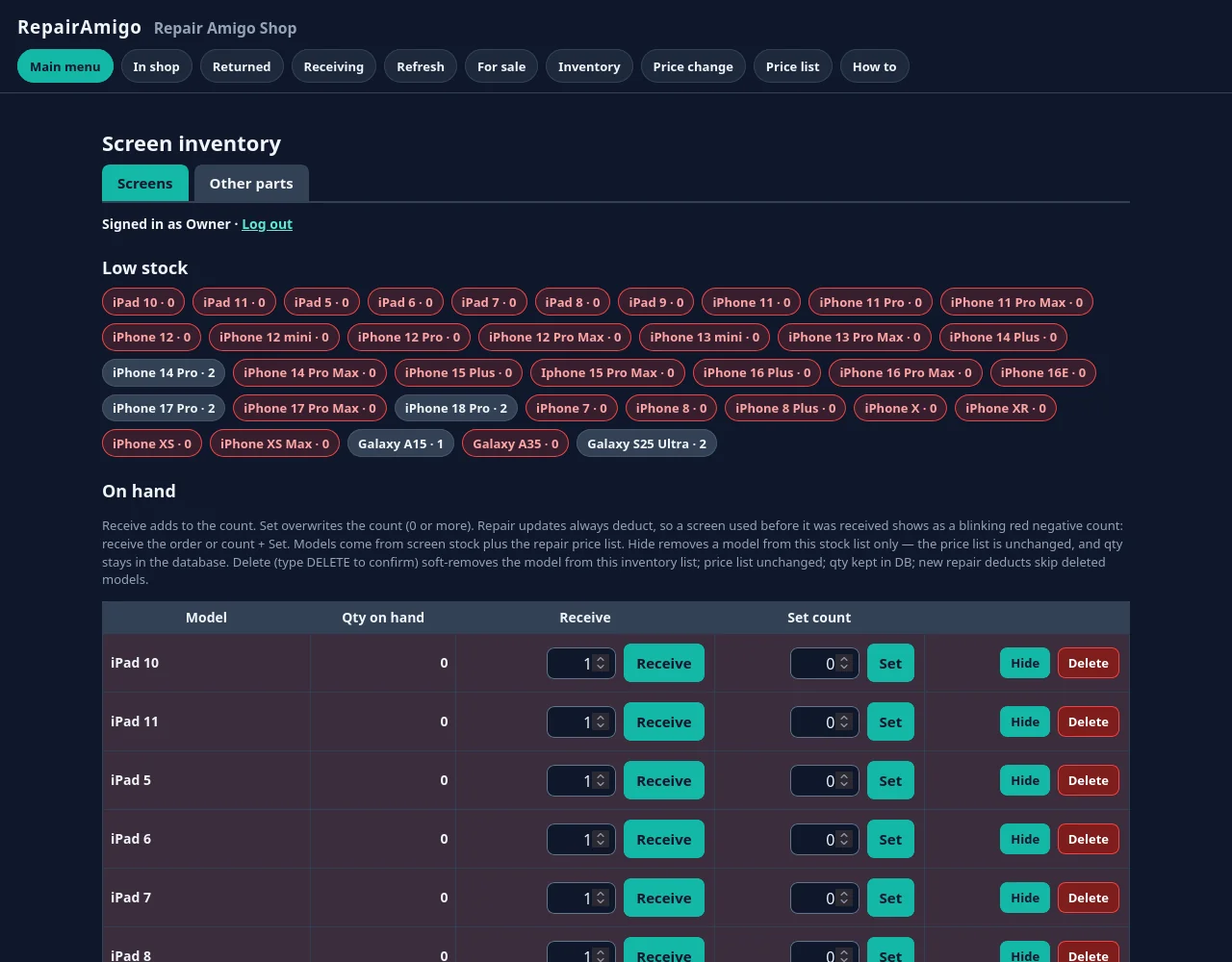Focus the iPad 11 set count field
The image size is (1232, 962).
[825, 721]
